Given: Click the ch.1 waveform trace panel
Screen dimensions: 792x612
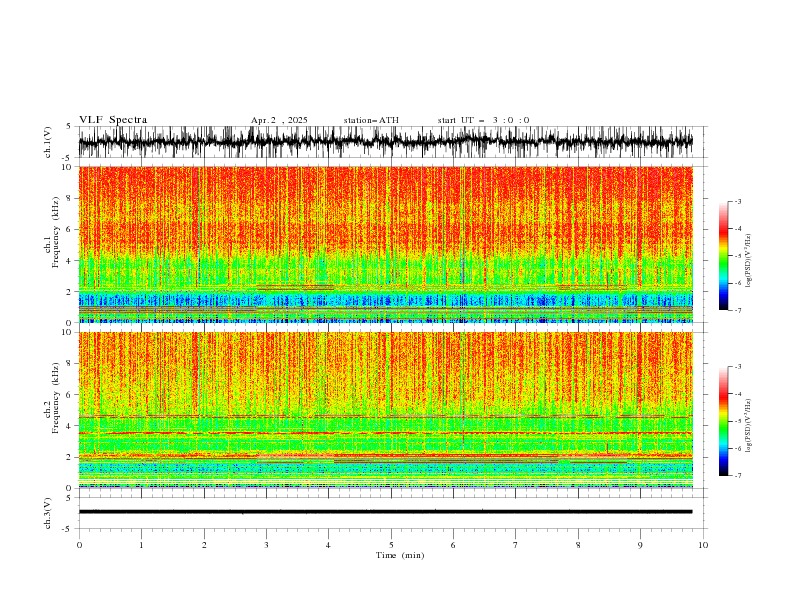Looking at the screenshot, I should 385,142.
